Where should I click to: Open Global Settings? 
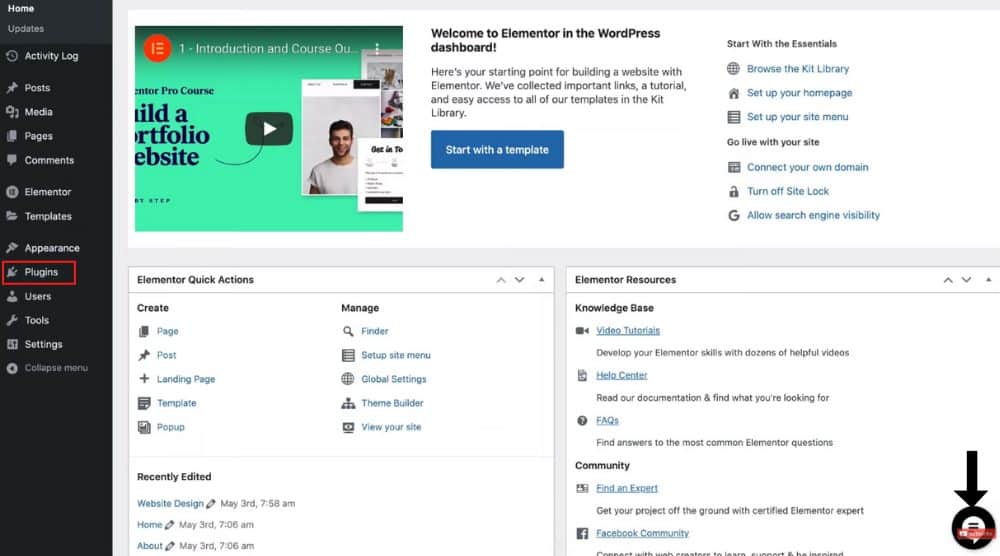(393, 379)
